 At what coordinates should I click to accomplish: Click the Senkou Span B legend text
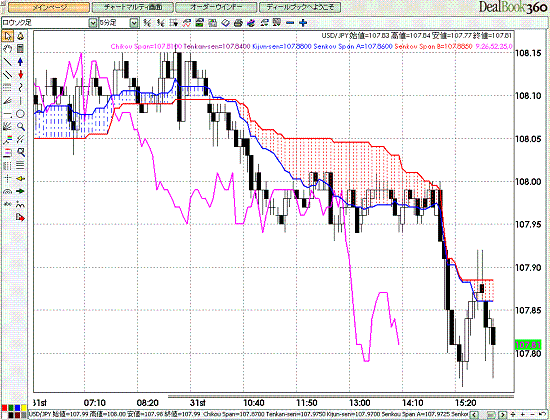click(x=433, y=46)
